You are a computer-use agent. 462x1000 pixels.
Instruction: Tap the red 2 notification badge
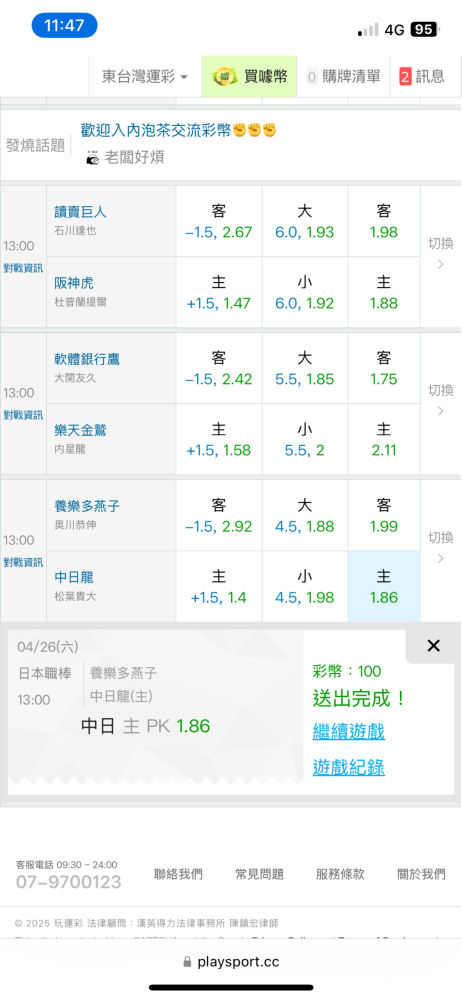[x=405, y=77]
